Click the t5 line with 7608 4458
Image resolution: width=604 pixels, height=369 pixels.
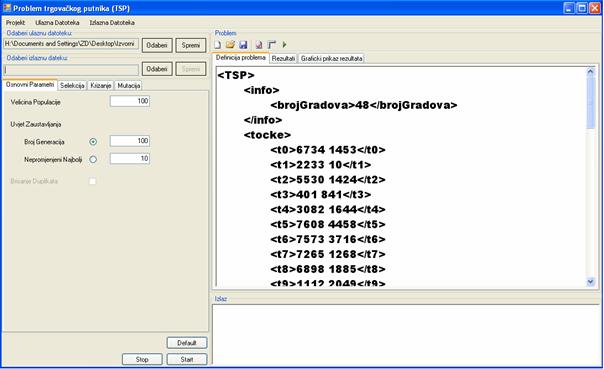(x=328, y=225)
